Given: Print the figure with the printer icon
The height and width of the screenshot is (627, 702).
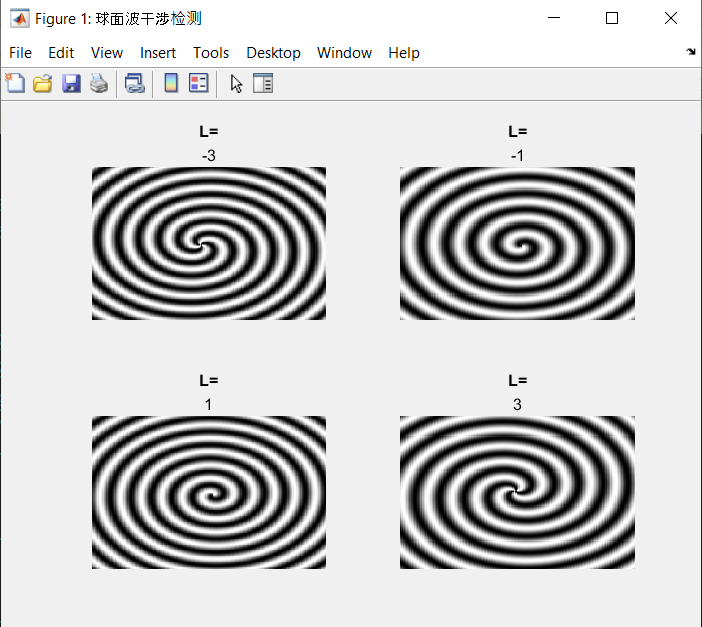Looking at the screenshot, I should point(99,83).
